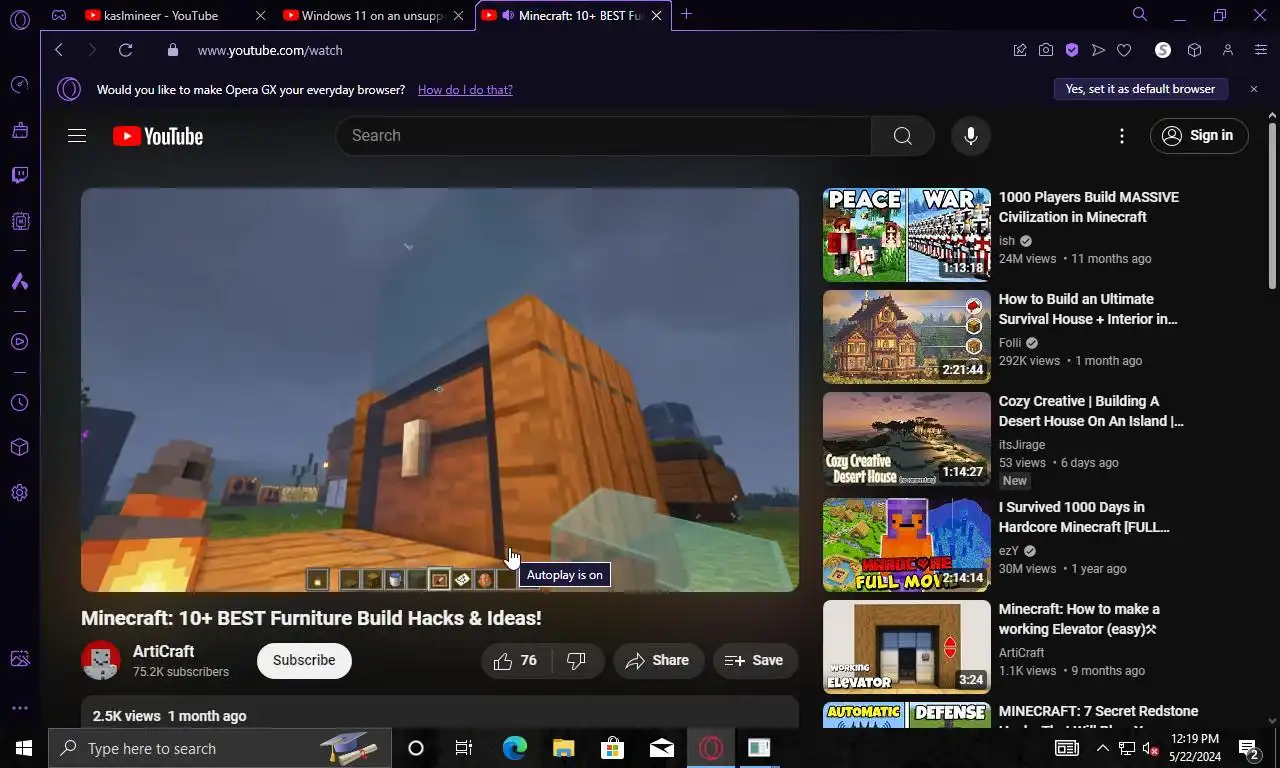
Task: Open the ArtiCraft channel avatar
Action: (101, 660)
